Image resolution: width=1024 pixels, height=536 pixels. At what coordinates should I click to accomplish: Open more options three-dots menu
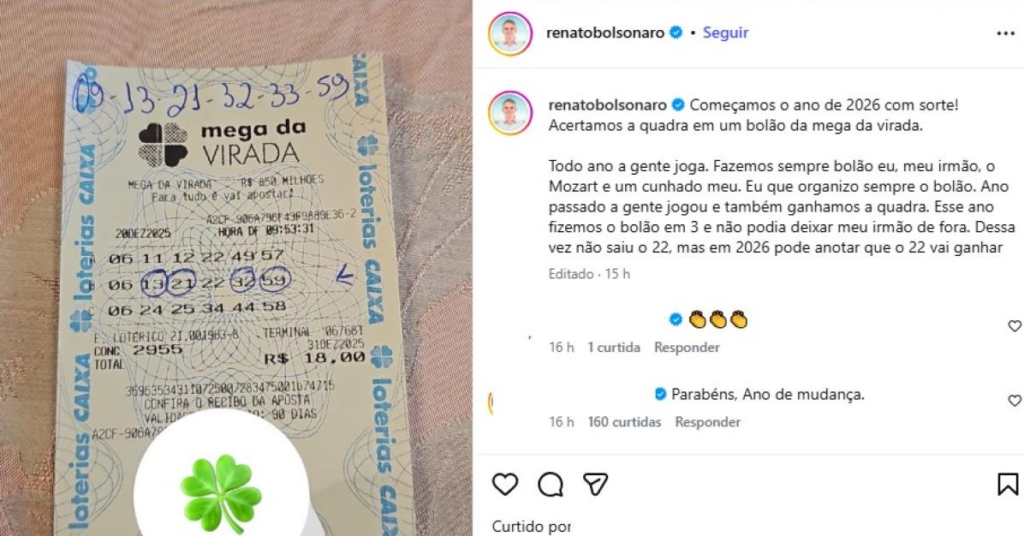1006,33
